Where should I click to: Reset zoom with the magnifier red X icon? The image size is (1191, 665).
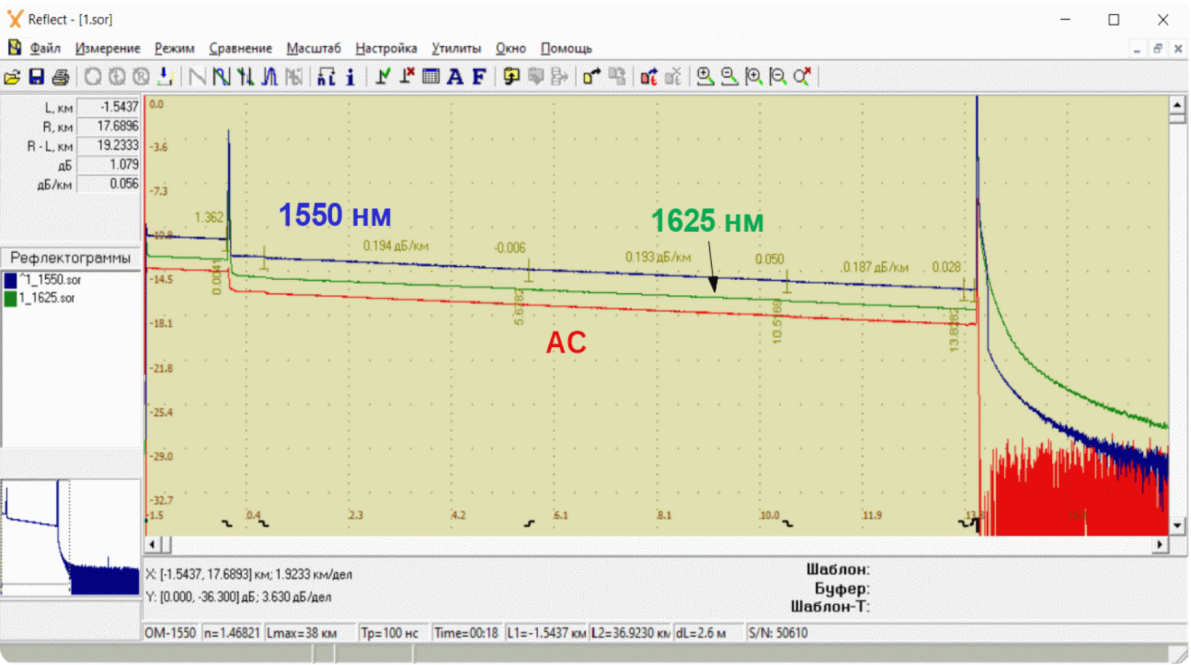click(x=802, y=77)
